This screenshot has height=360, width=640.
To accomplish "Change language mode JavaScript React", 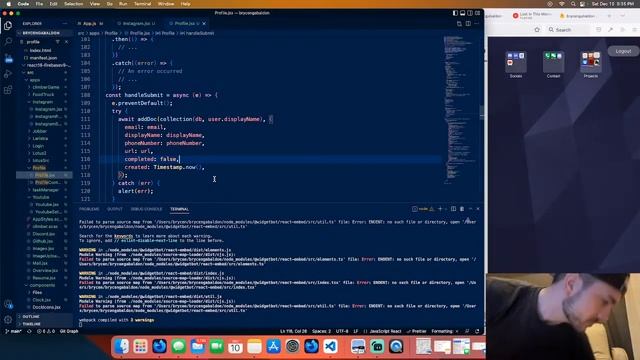I will (385, 331).
